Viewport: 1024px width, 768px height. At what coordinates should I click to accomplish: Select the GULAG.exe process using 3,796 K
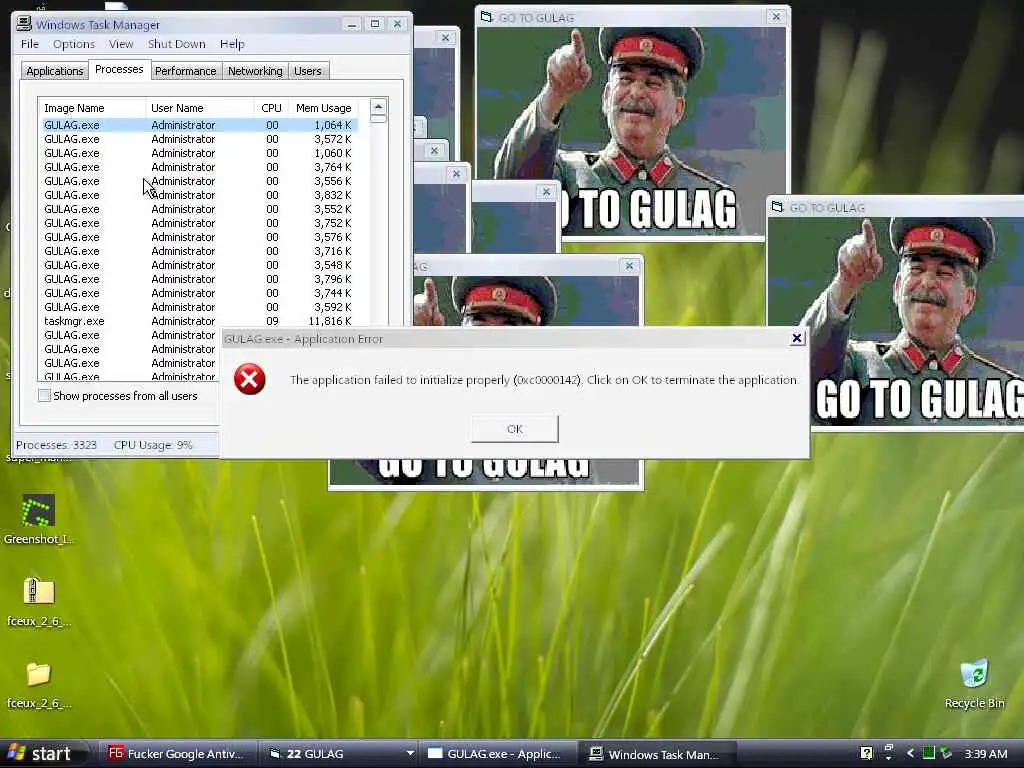pyautogui.click(x=199, y=279)
